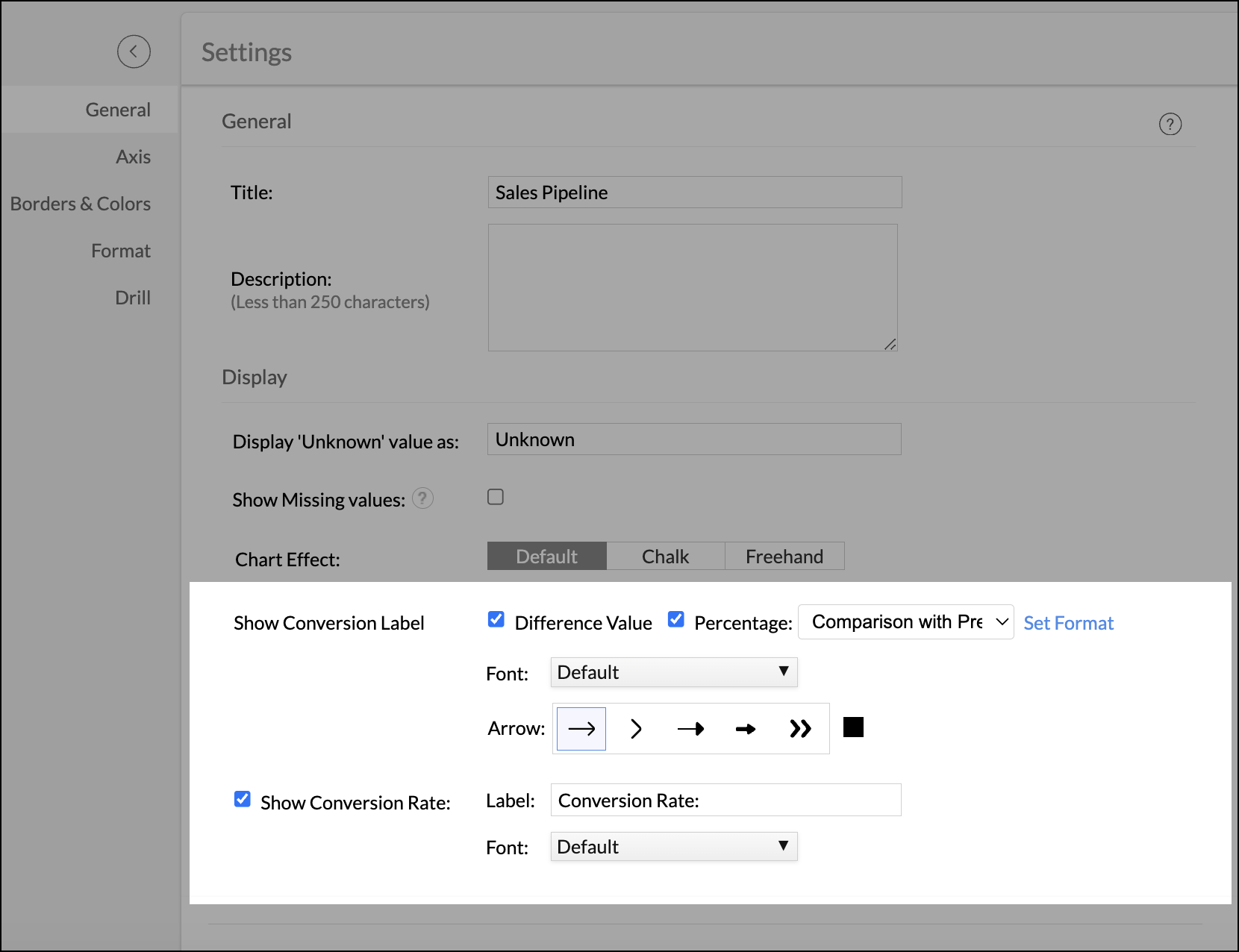Select the chevron arrow style
This screenshot has width=1239, height=952.
(x=636, y=729)
